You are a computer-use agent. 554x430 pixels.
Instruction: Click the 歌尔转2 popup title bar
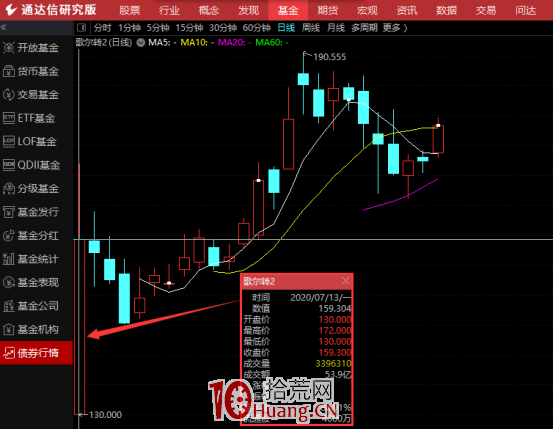point(296,281)
